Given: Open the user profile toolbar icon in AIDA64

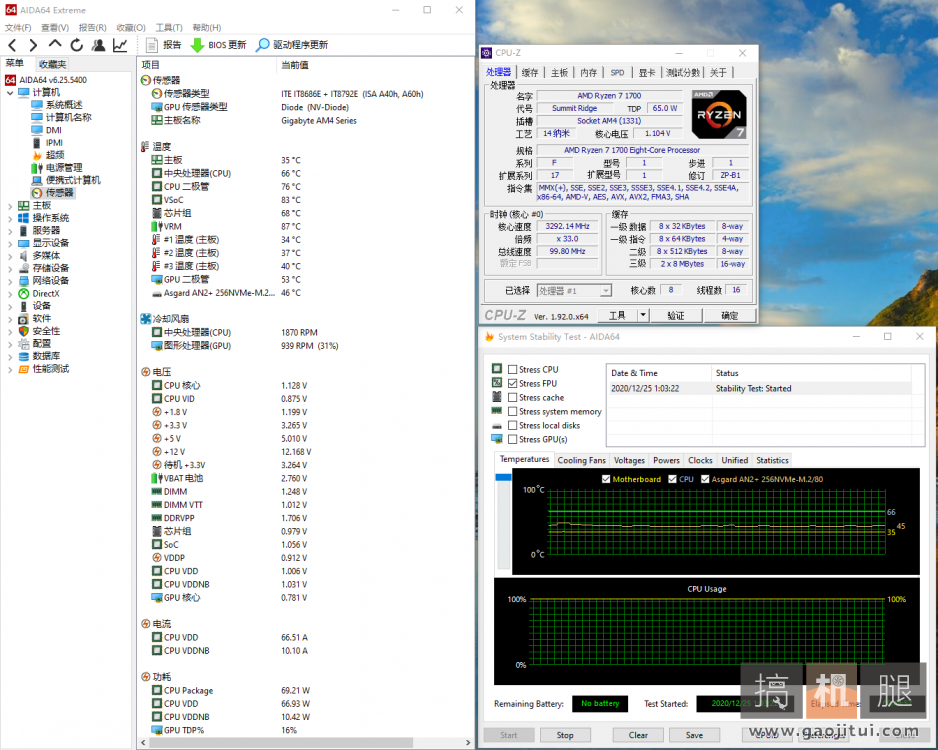Looking at the screenshot, I should (x=99, y=45).
